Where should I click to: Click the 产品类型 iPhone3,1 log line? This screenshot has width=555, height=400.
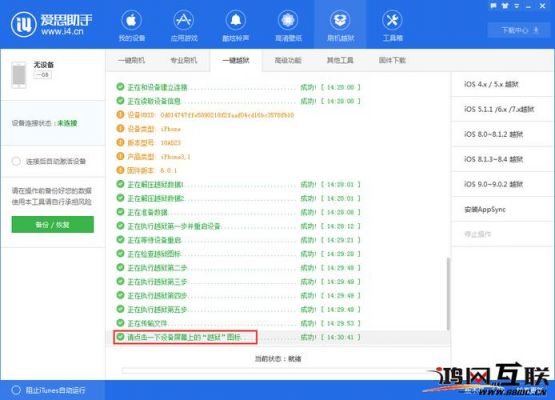click(153, 157)
